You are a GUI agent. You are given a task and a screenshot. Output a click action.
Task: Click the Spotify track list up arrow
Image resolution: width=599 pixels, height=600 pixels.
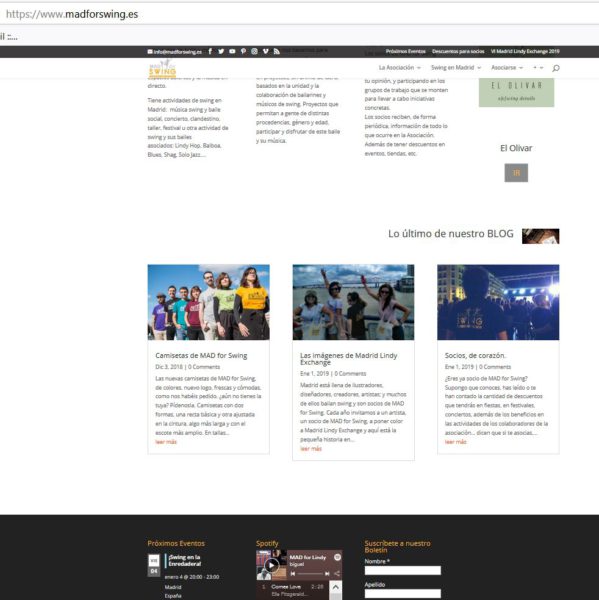pyautogui.click(x=336, y=587)
